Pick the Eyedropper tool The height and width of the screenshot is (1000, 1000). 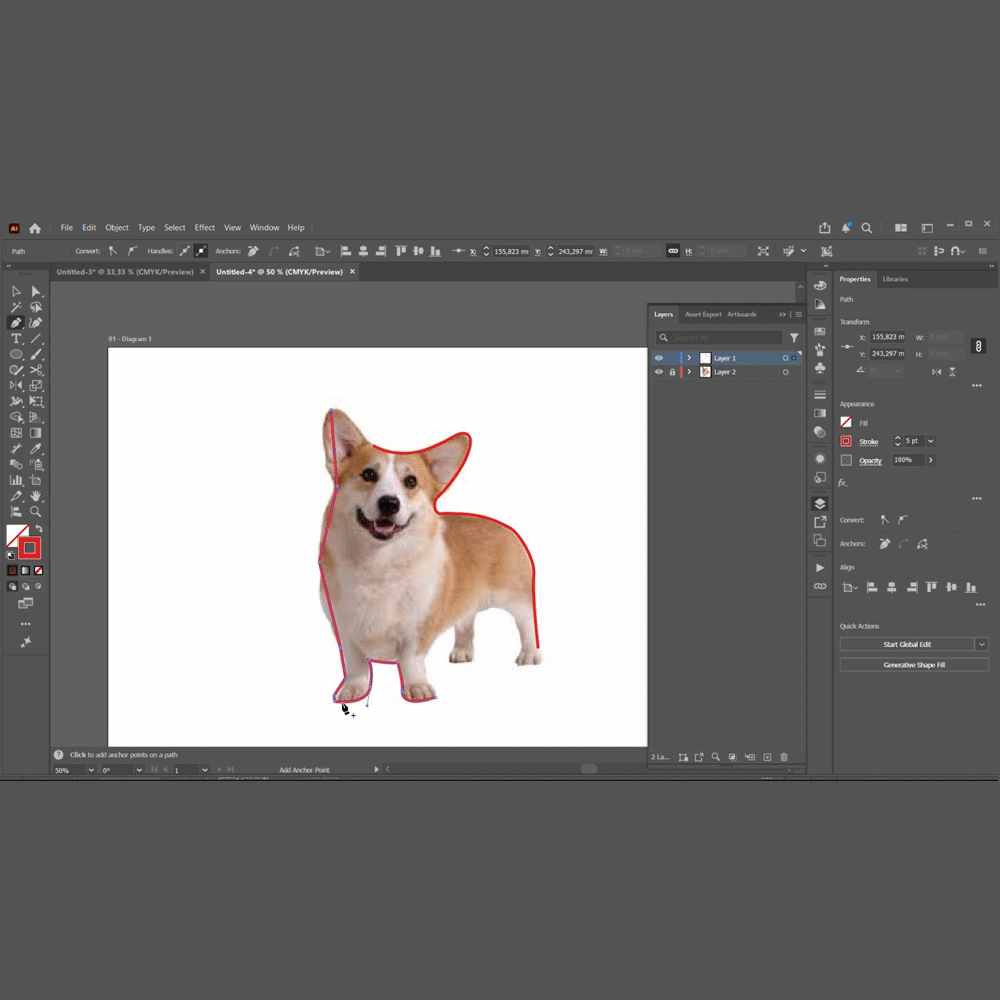click(x=36, y=448)
